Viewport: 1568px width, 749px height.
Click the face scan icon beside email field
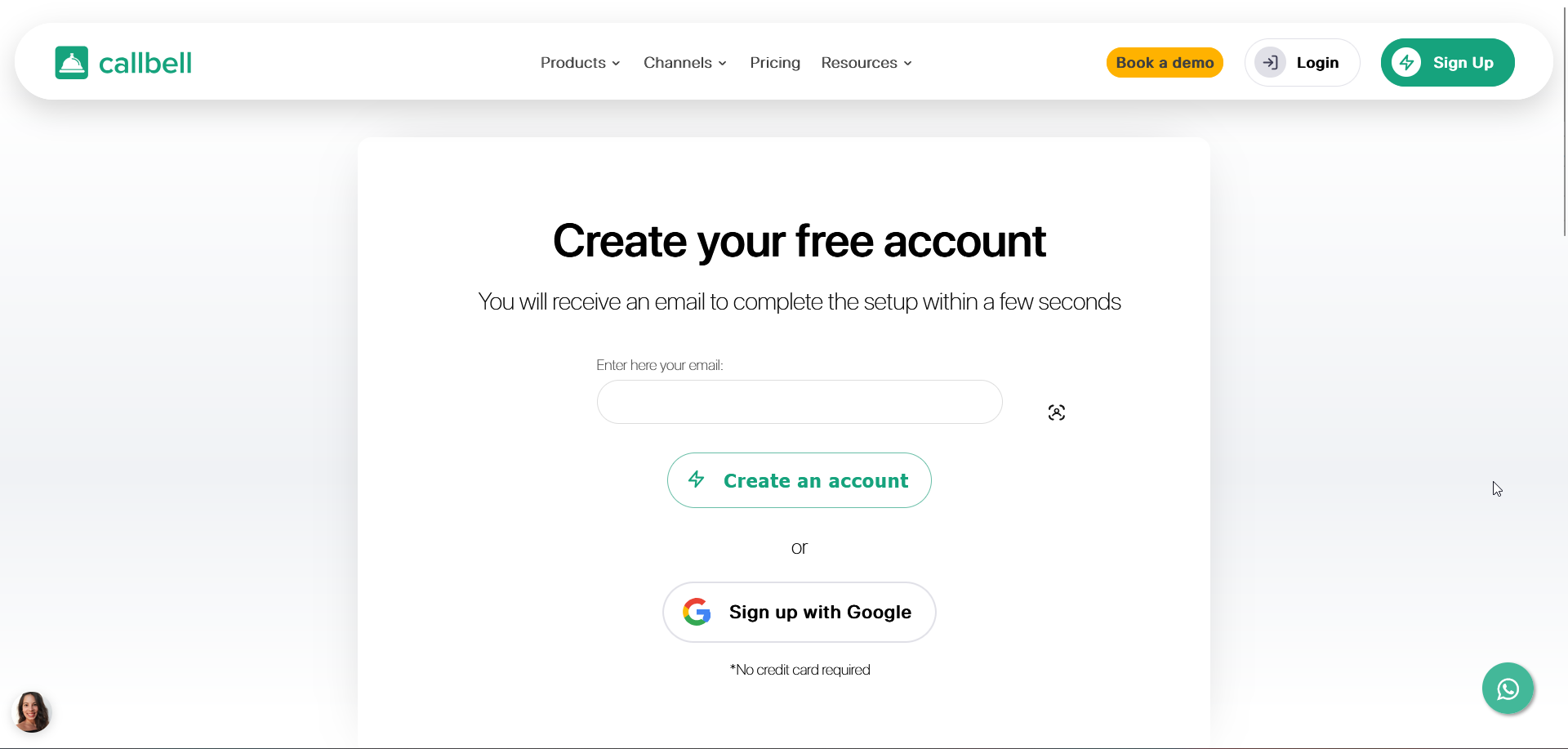(1057, 412)
